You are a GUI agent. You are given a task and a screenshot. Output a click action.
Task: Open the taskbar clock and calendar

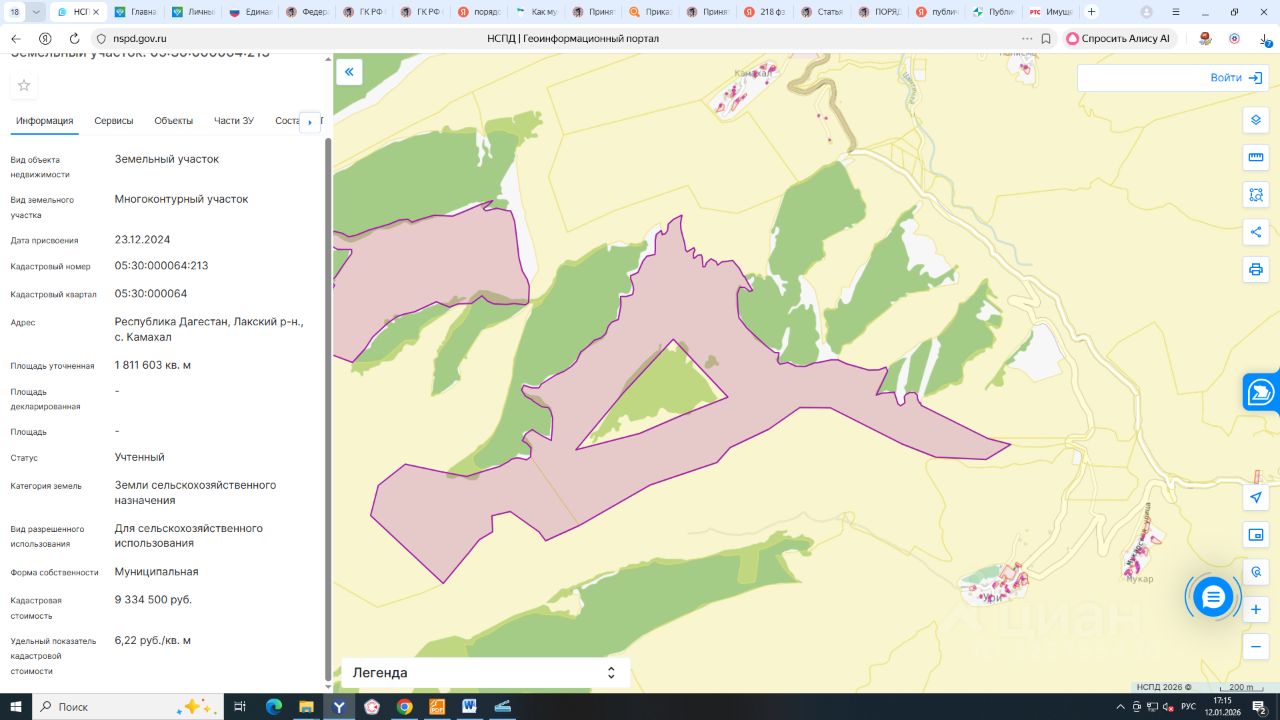[1223, 707]
